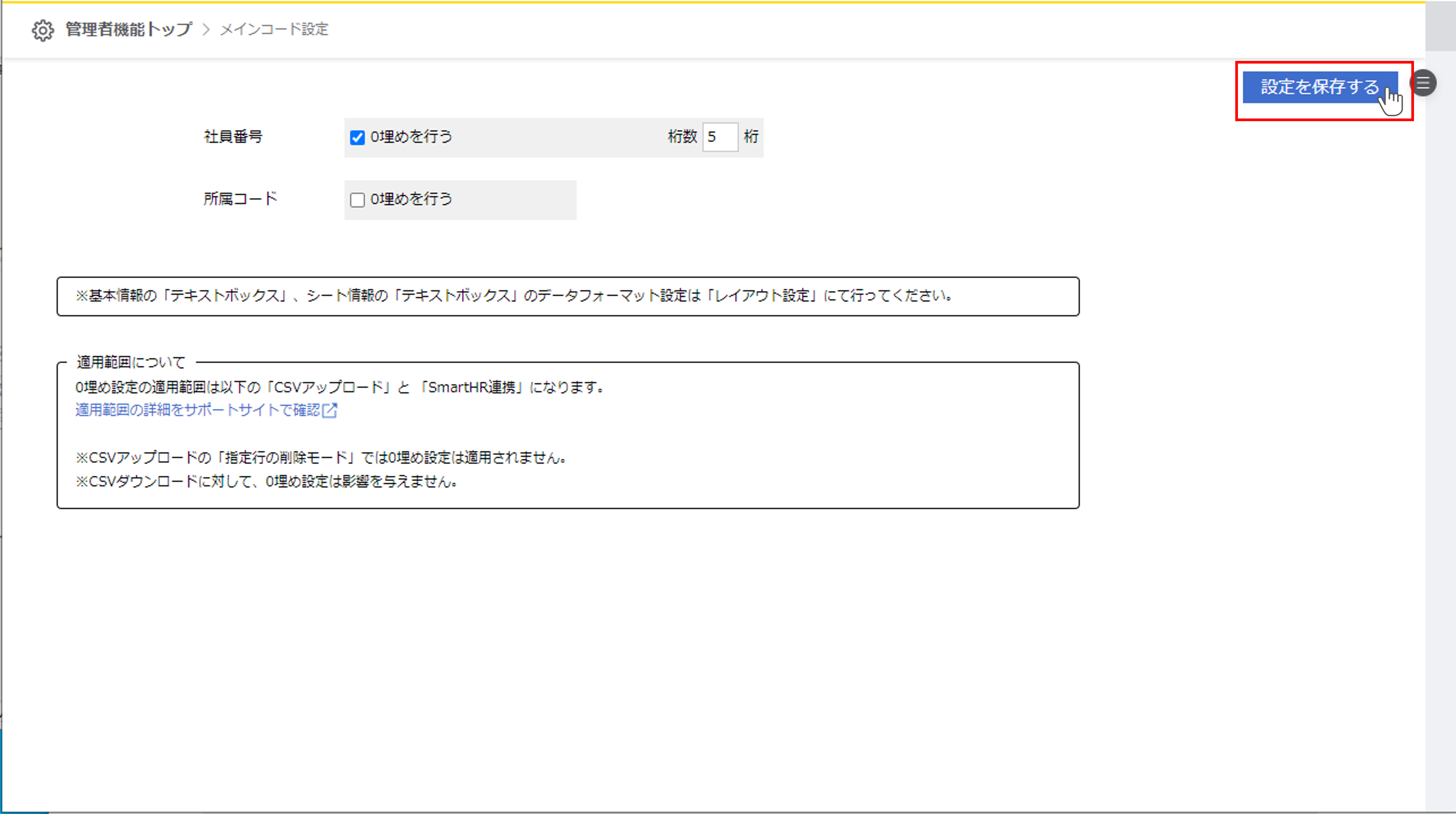Focus the 桁数 digit input field
1456x814 pixels.
tap(719, 137)
